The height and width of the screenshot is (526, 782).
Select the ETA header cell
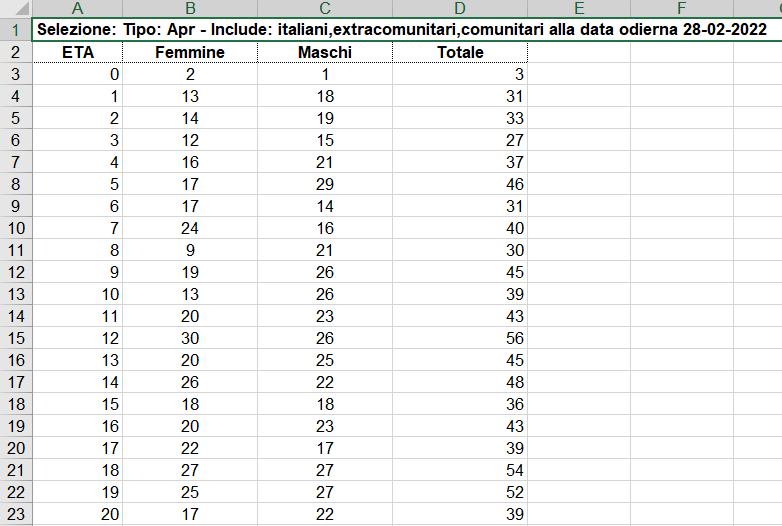click(77, 52)
